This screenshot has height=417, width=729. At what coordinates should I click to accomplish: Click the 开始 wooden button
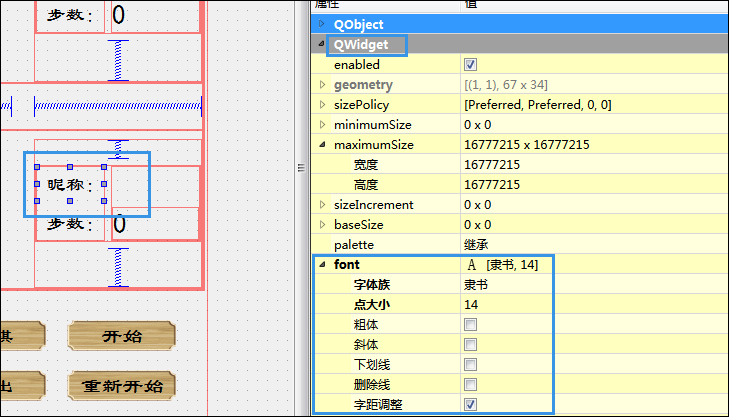tap(122, 336)
